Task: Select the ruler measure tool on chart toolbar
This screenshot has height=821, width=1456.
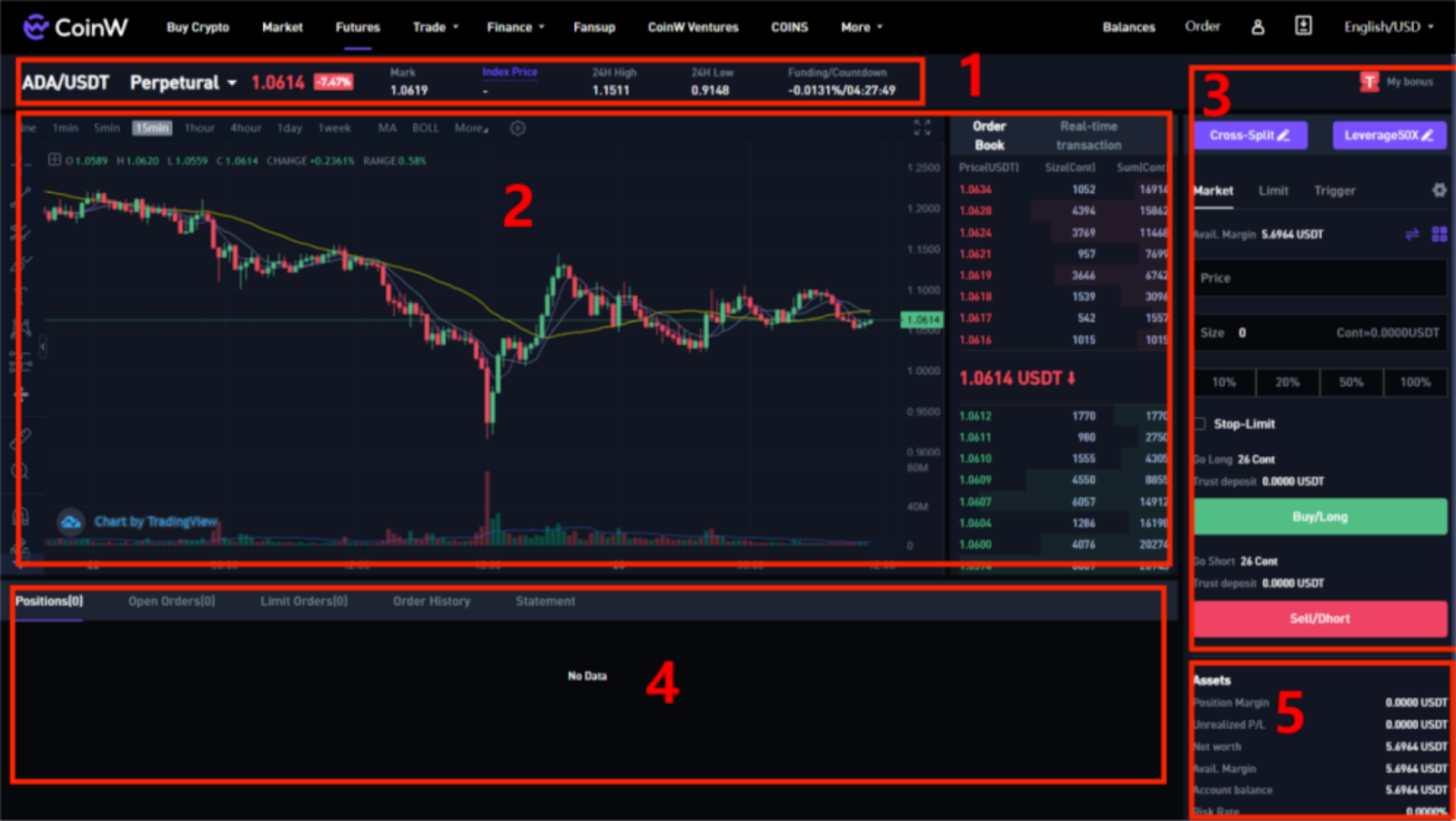Action: tap(20, 438)
